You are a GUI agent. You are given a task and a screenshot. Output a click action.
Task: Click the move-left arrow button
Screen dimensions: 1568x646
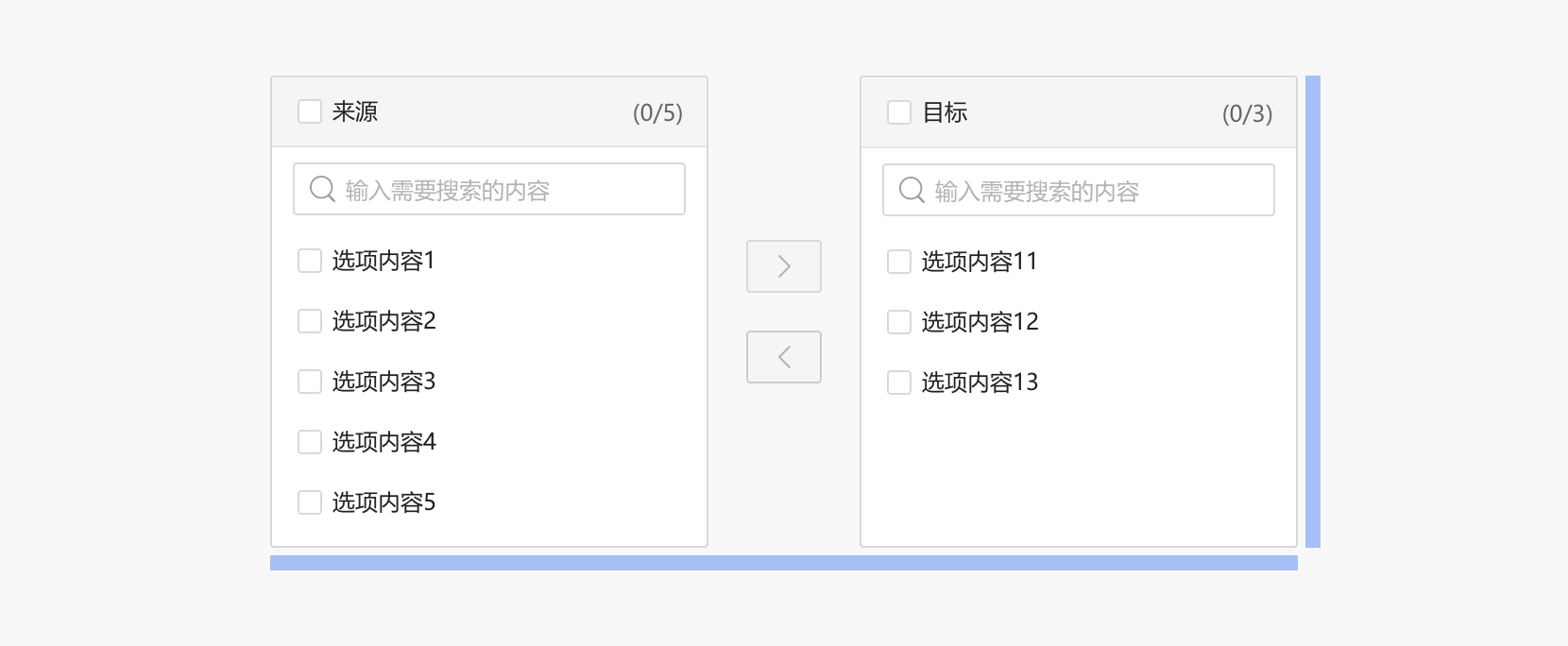coord(783,357)
